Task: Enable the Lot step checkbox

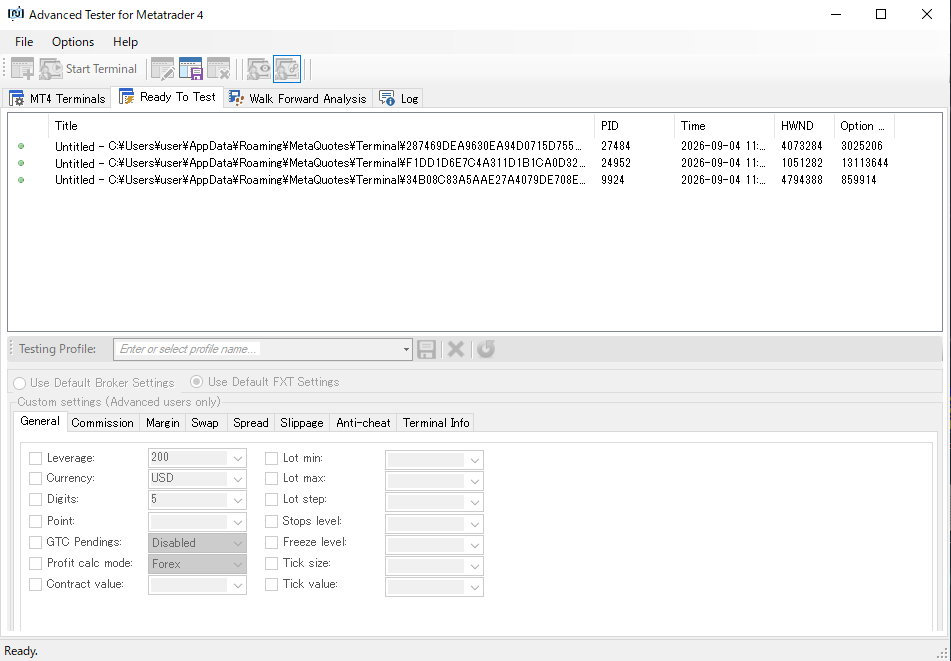Action: 272,500
